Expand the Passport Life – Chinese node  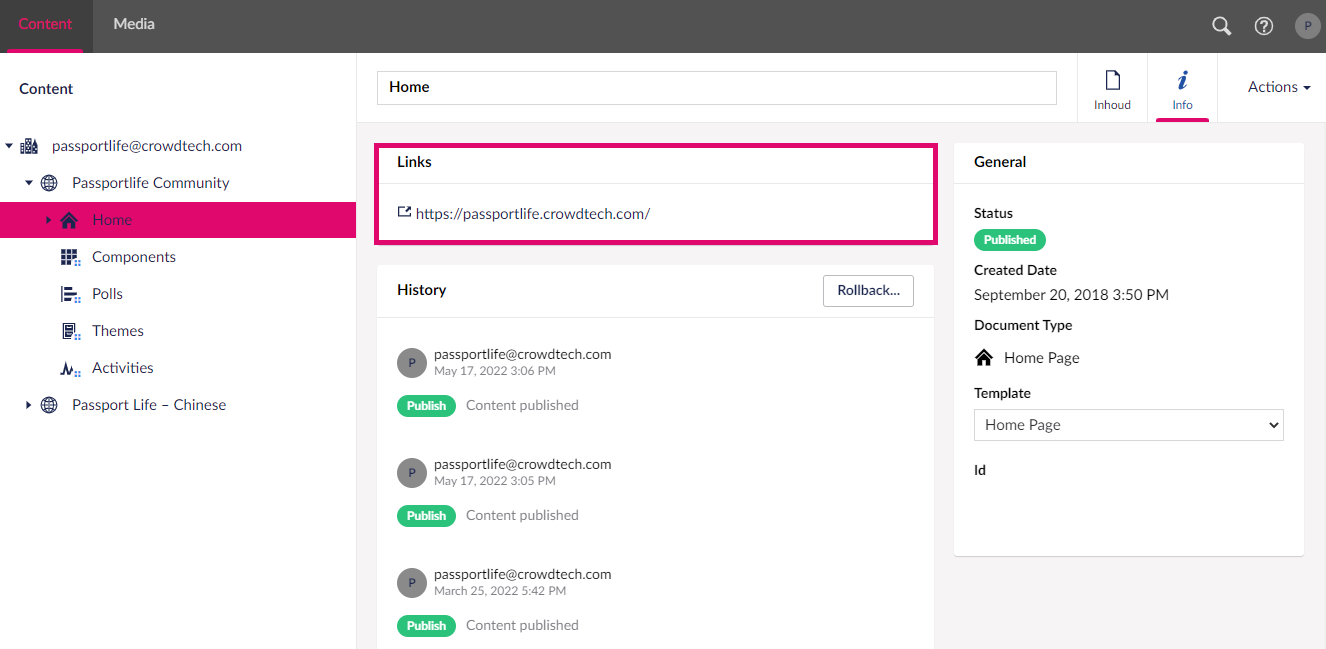click(x=29, y=405)
